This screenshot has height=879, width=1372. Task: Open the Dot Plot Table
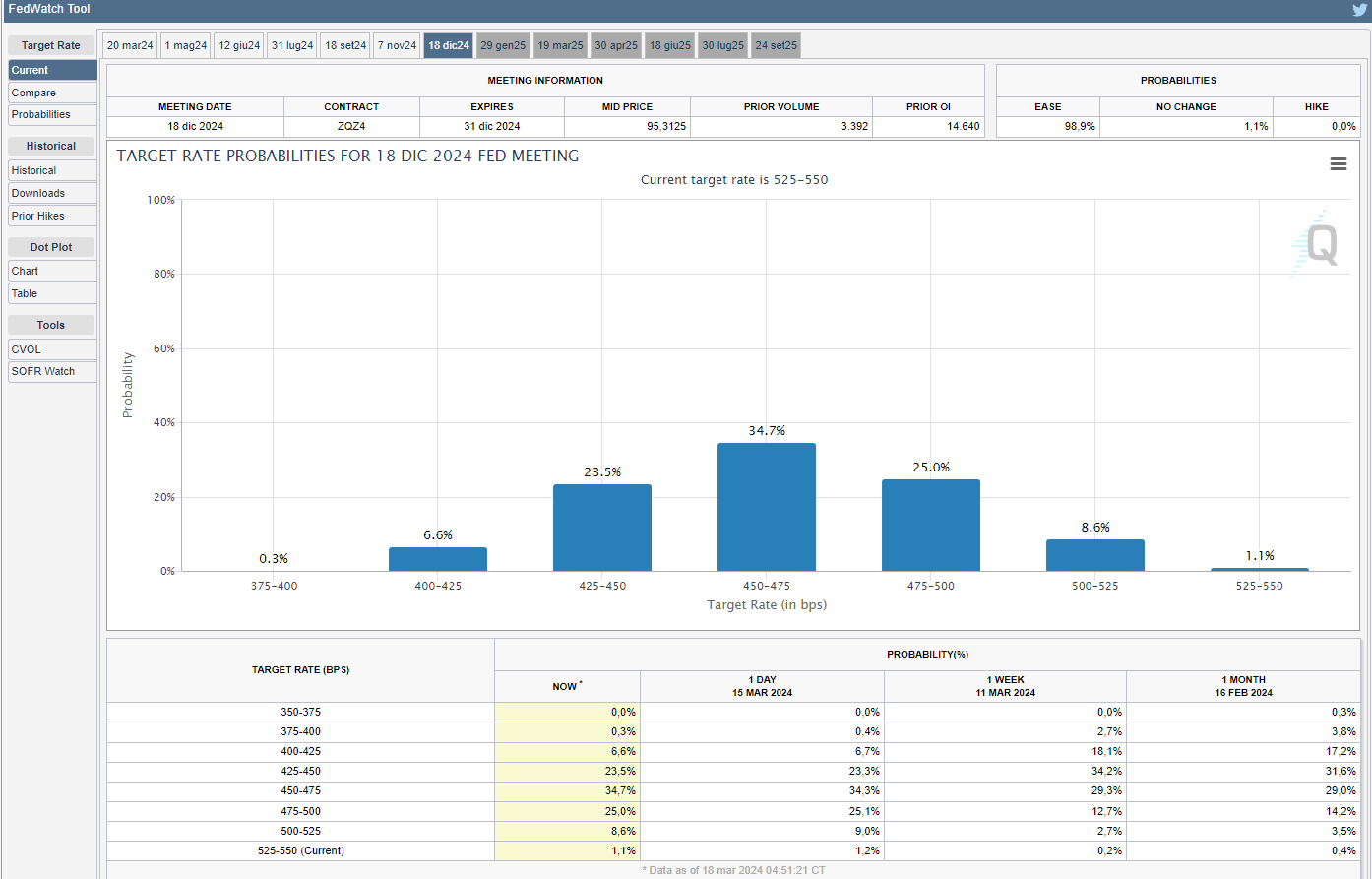coord(52,293)
